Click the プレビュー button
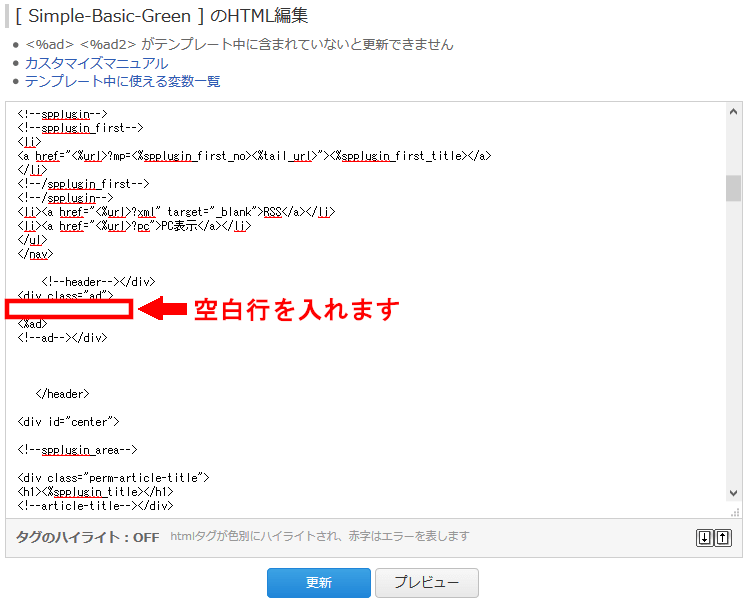 pyautogui.click(x=426, y=582)
